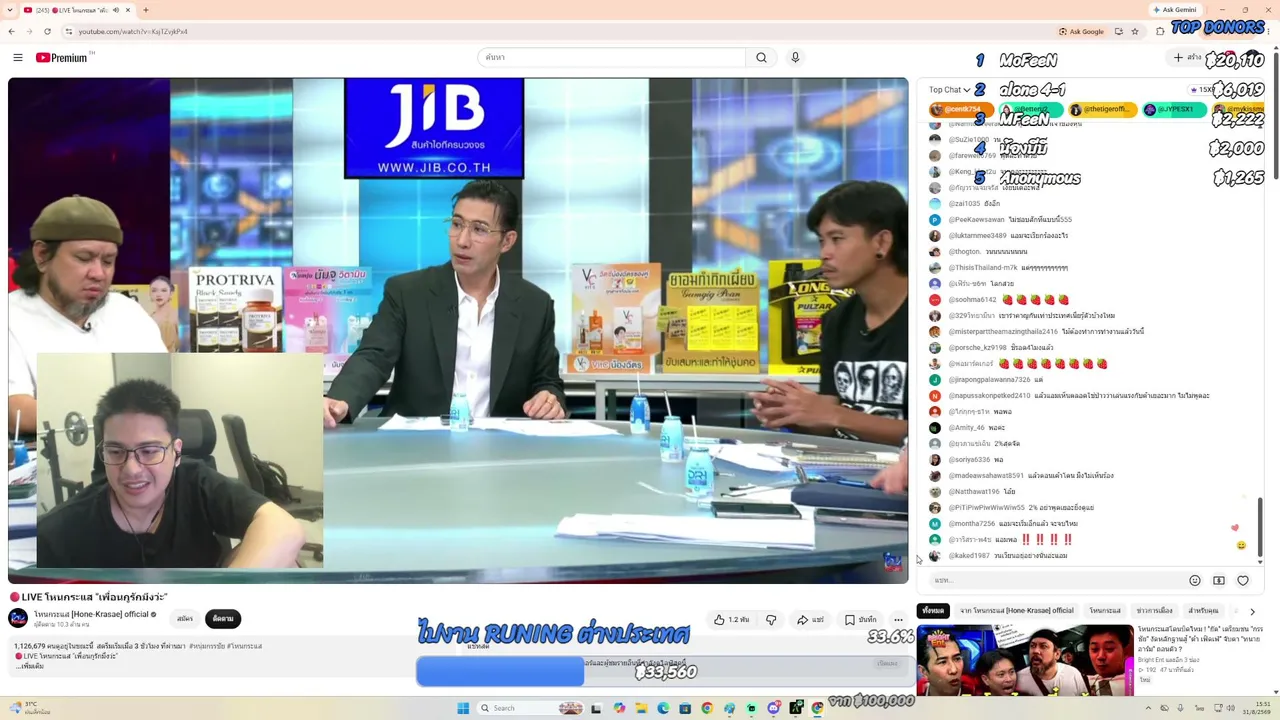The height and width of the screenshot is (720, 1280).
Task: Select the ข่าวการเมือง filter chip
Action: pyautogui.click(x=1154, y=611)
